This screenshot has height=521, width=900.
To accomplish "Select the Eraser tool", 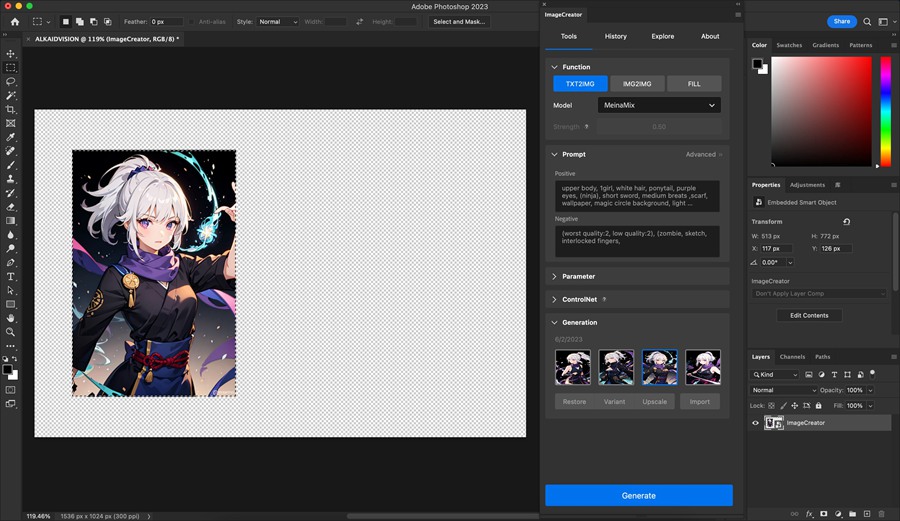I will tap(10, 207).
